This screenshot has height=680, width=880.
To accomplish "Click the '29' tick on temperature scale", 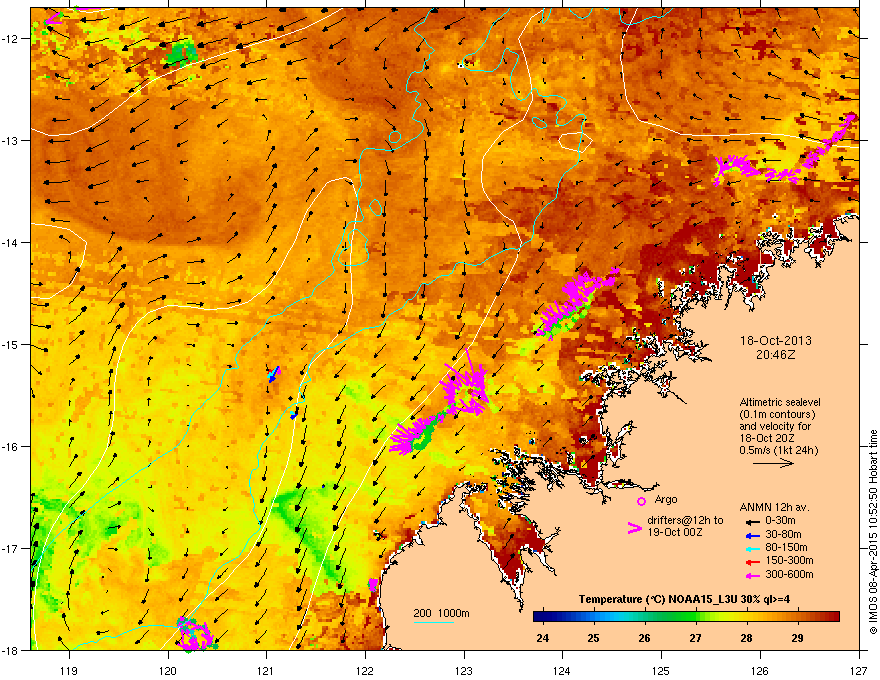I will tap(797, 638).
